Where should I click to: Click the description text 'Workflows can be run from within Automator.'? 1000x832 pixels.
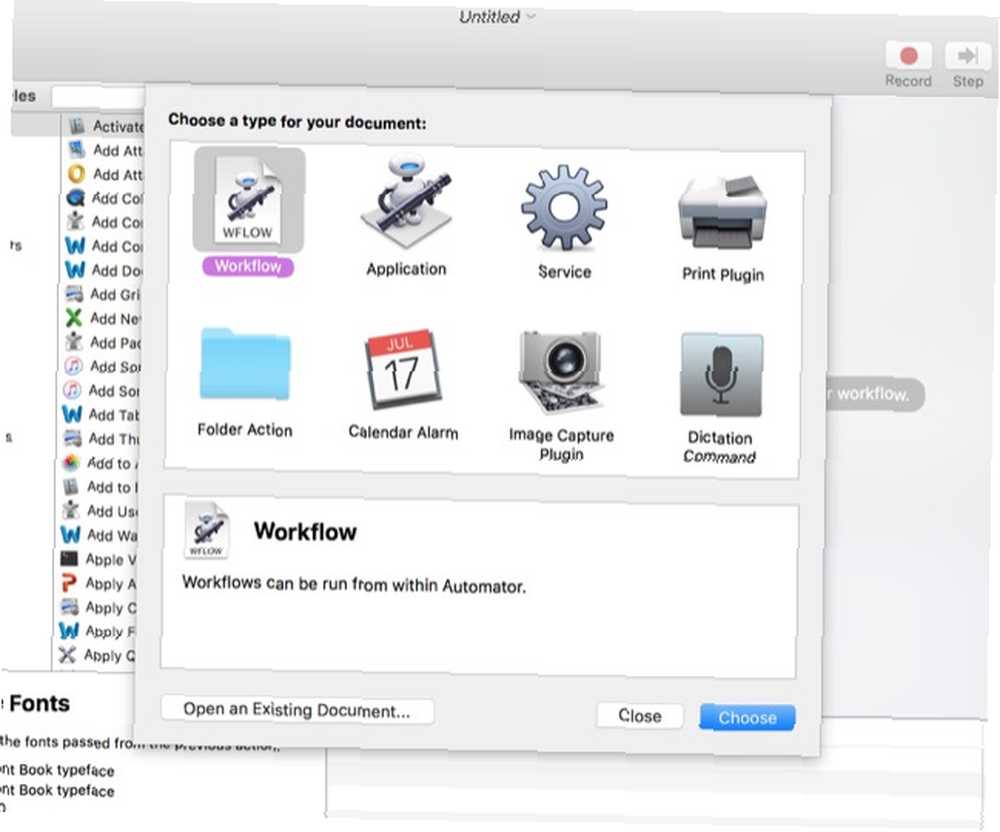click(x=354, y=584)
